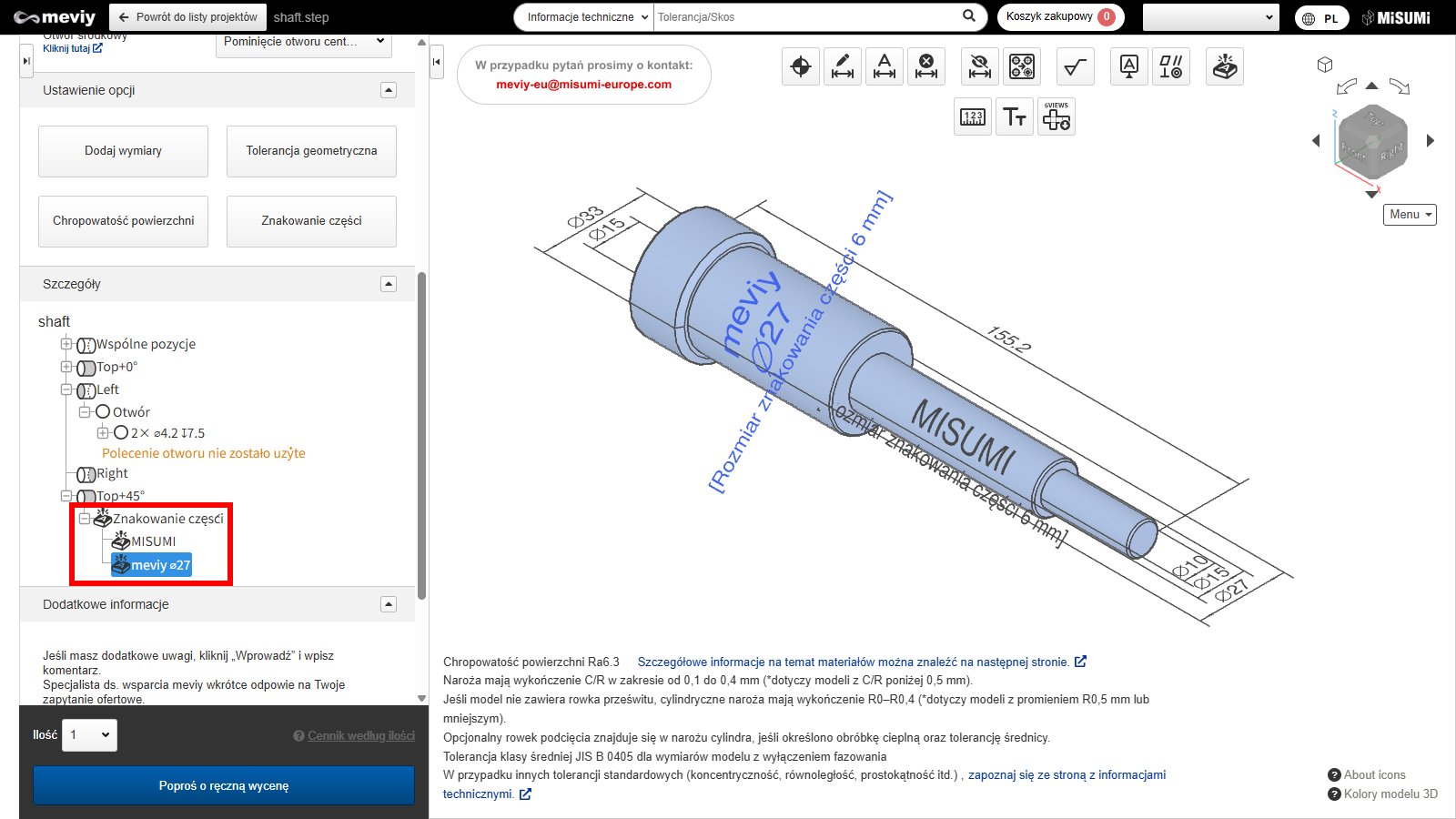Open the view cube Menu dropdown
The height and width of the screenshot is (819, 1456).
pos(1410,215)
